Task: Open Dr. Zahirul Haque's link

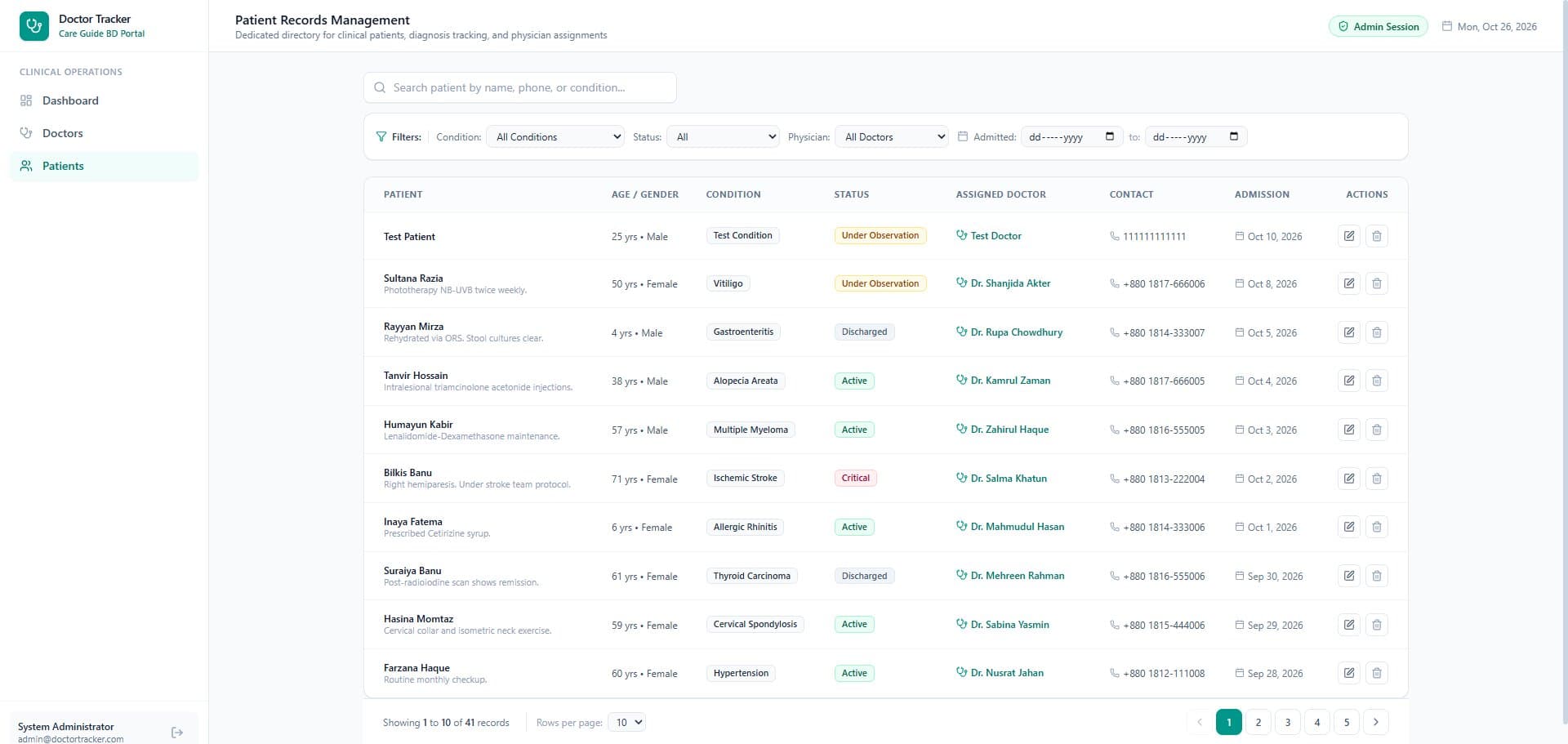Action: pyautogui.click(x=1003, y=430)
